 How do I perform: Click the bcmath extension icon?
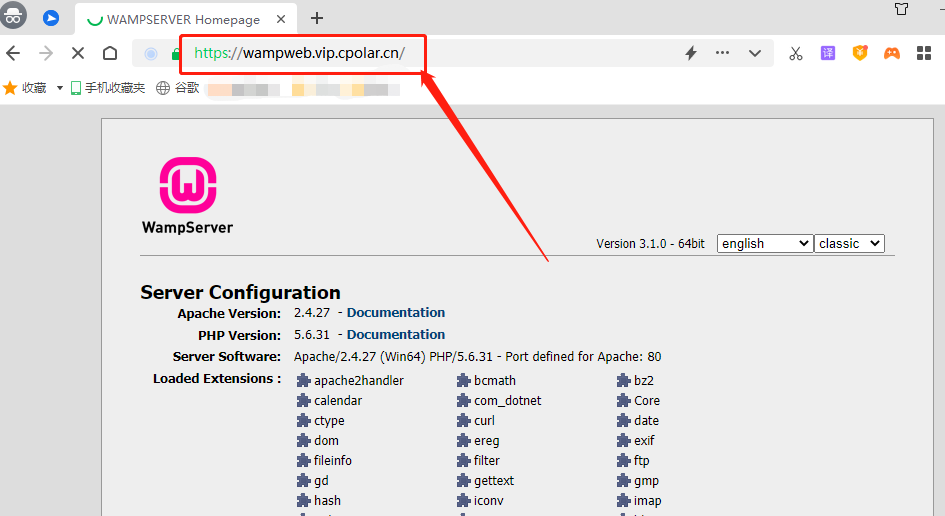pyautogui.click(x=463, y=380)
